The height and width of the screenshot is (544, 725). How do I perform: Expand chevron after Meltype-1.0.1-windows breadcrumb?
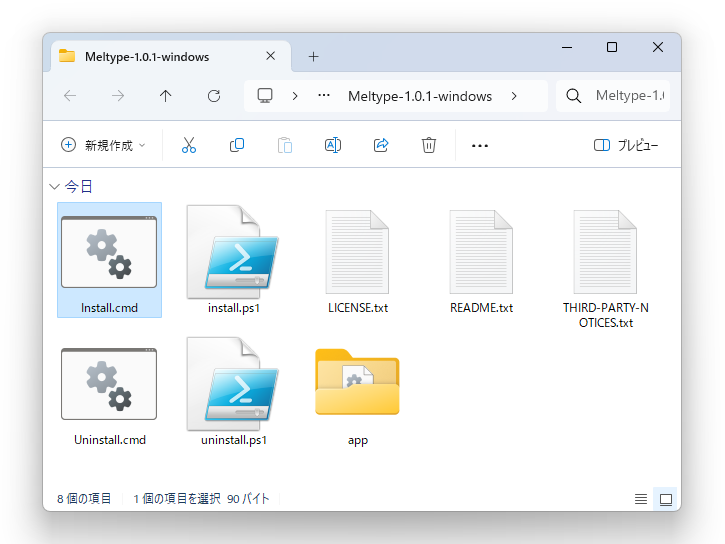pyautogui.click(x=514, y=96)
